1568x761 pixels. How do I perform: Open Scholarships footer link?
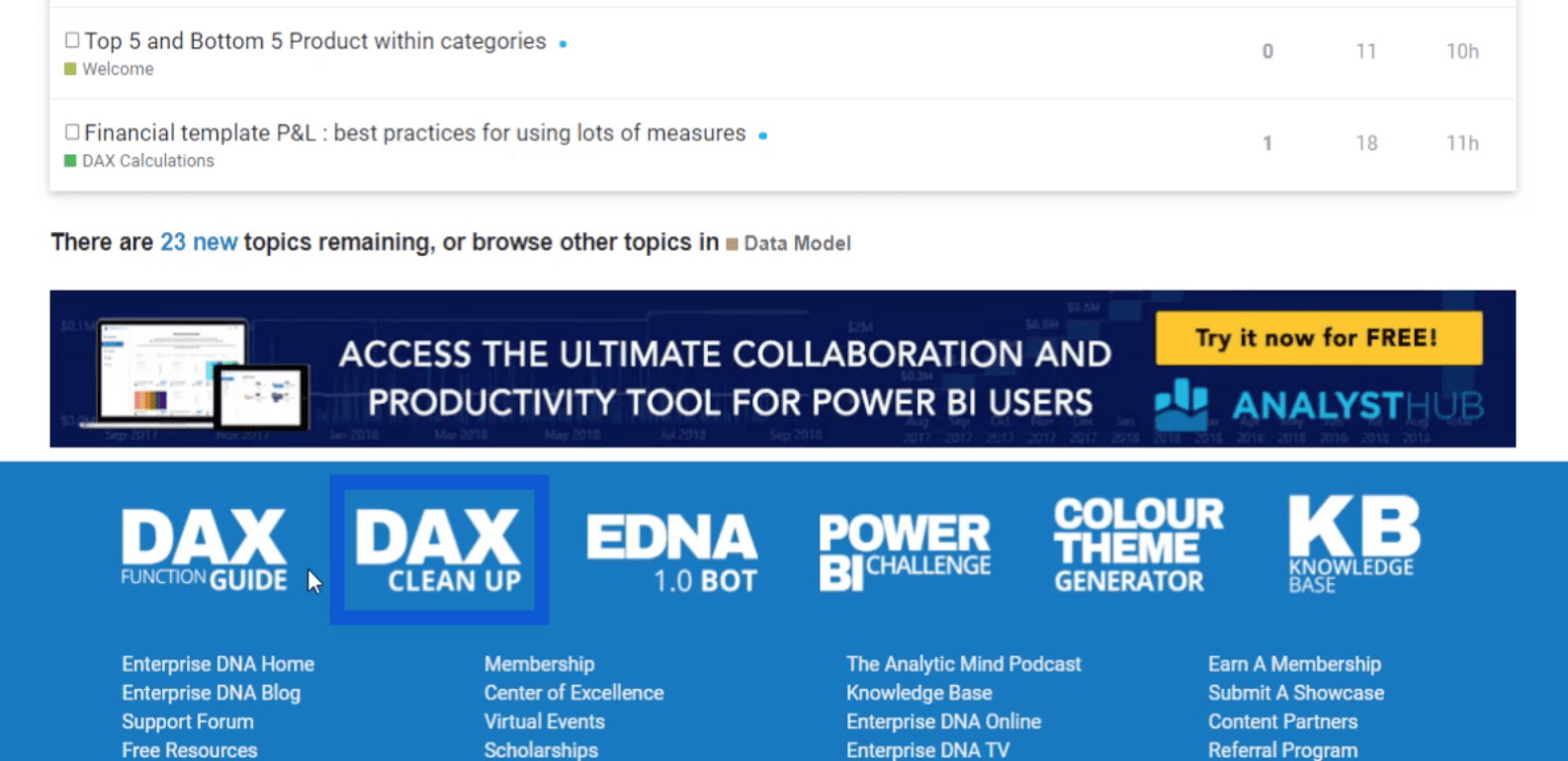541,750
